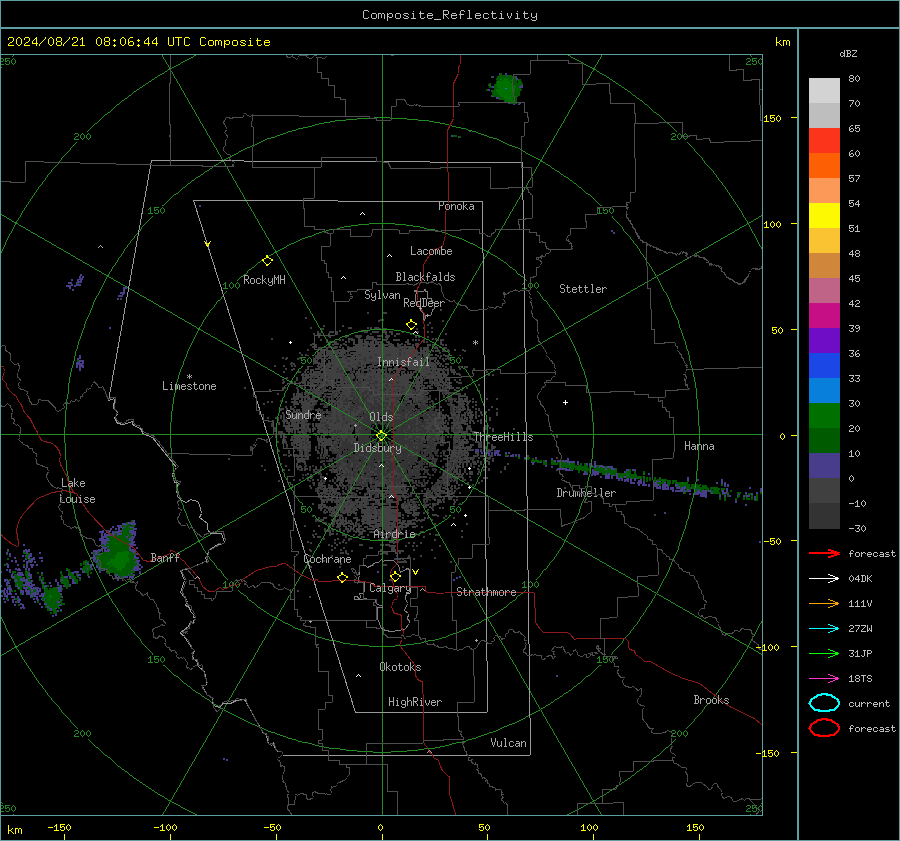Pick the light blue 30 dBZ swatch

click(824, 390)
